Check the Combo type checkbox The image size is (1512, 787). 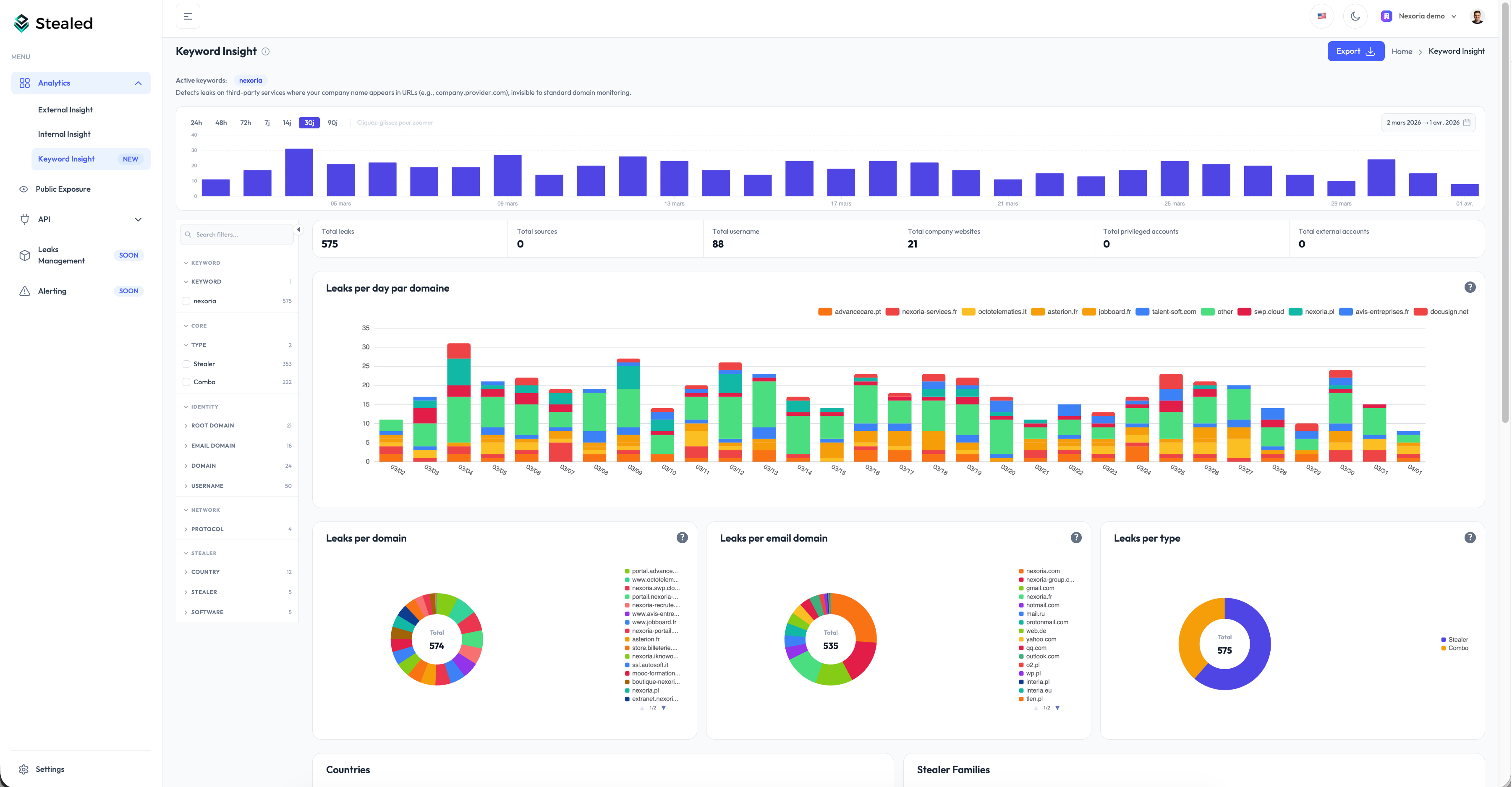pos(187,382)
